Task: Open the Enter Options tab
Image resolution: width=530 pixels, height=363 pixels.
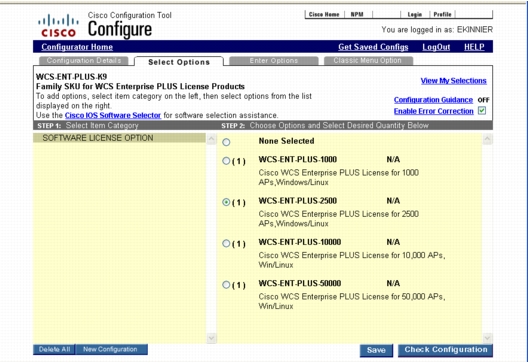Action: click(x=274, y=60)
